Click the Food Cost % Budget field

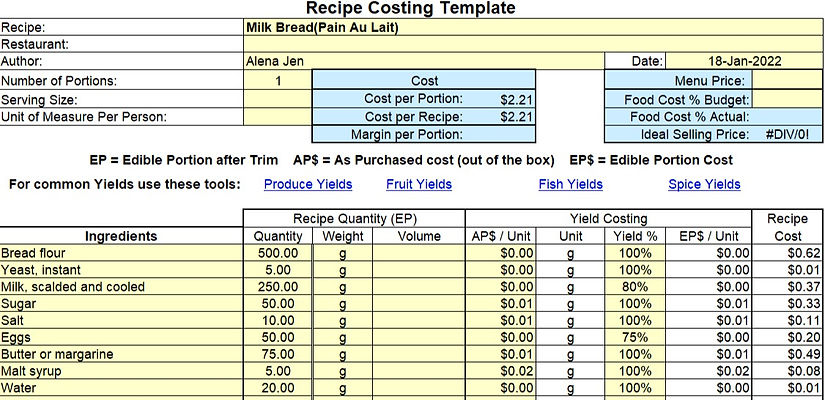click(786, 99)
